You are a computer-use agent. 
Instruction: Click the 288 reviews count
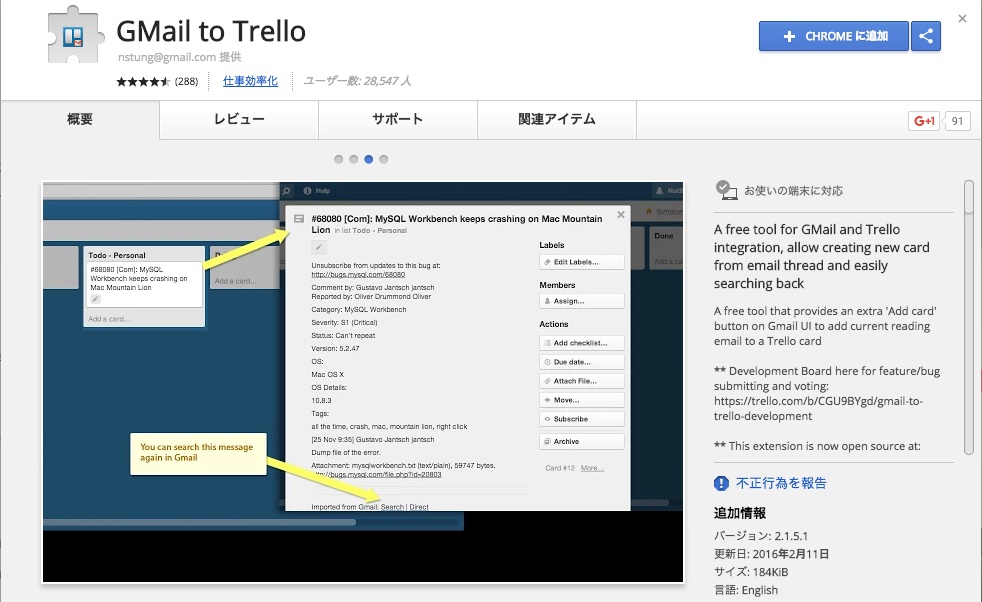tap(186, 81)
